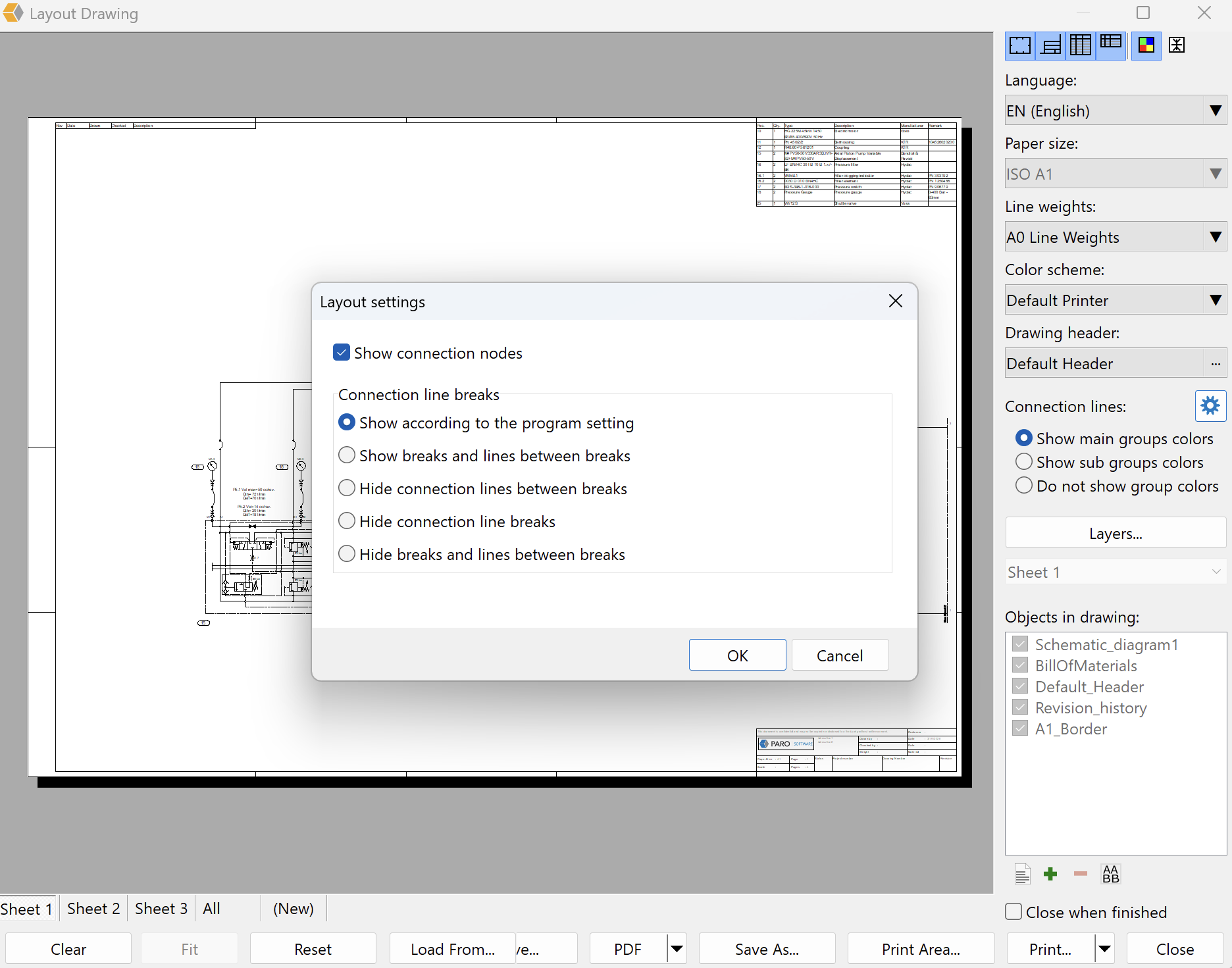Select Default_Header in objects list
The image size is (1232, 968).
click(x=1089, y=686)
